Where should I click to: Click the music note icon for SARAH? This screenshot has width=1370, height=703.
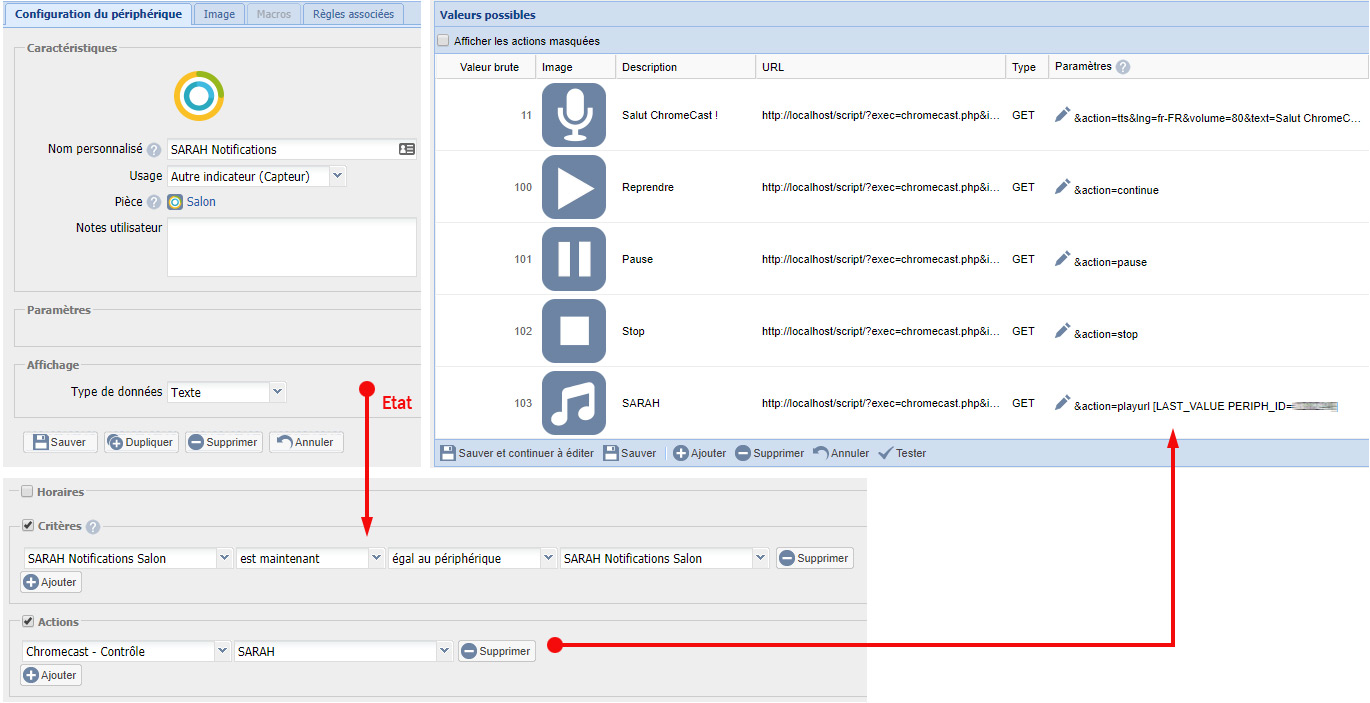coord(574,403)
